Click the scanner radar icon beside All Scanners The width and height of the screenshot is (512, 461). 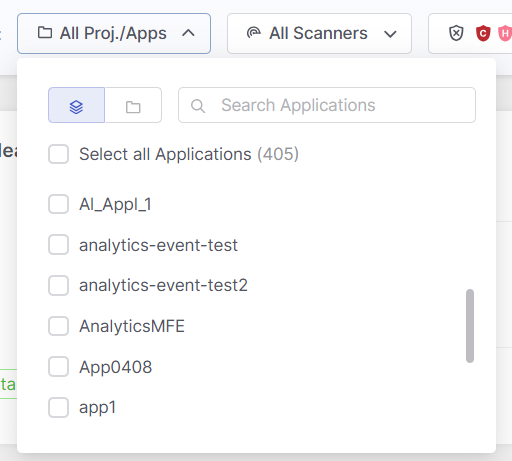click(253, 33)
